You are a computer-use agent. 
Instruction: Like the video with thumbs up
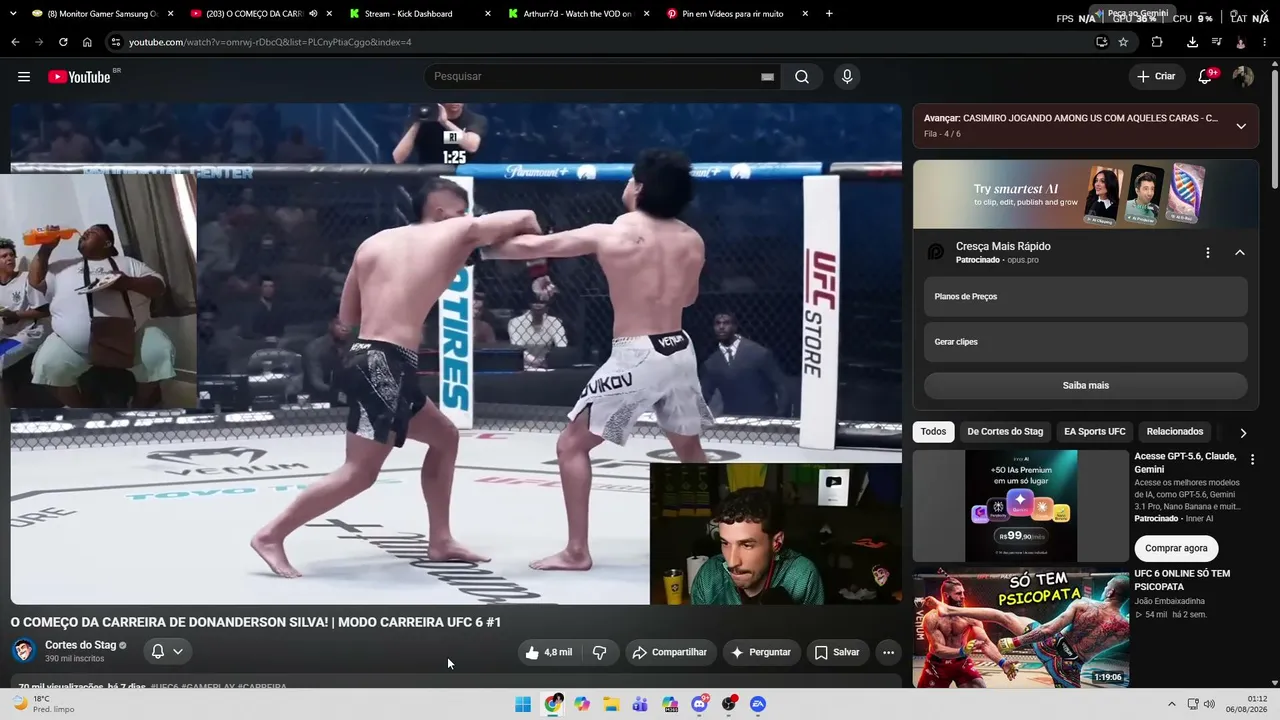pos(549,652)
